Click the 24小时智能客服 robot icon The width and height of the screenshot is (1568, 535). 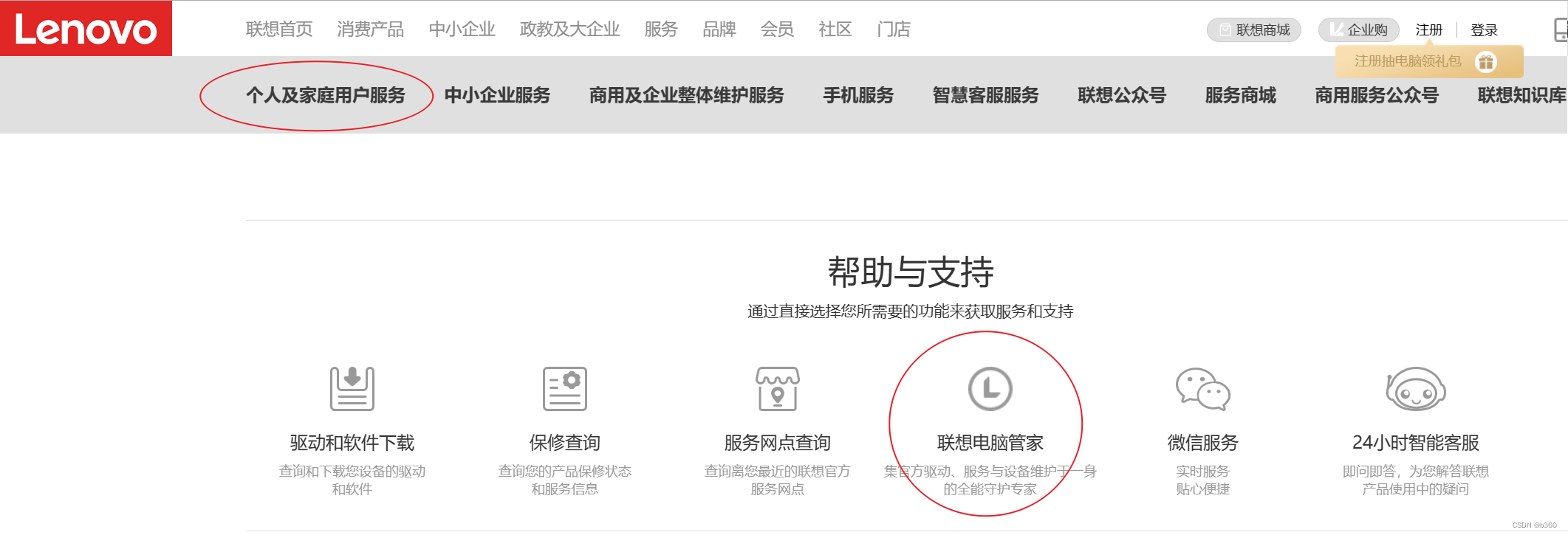pyautogui.click(x=1416, y=388)
